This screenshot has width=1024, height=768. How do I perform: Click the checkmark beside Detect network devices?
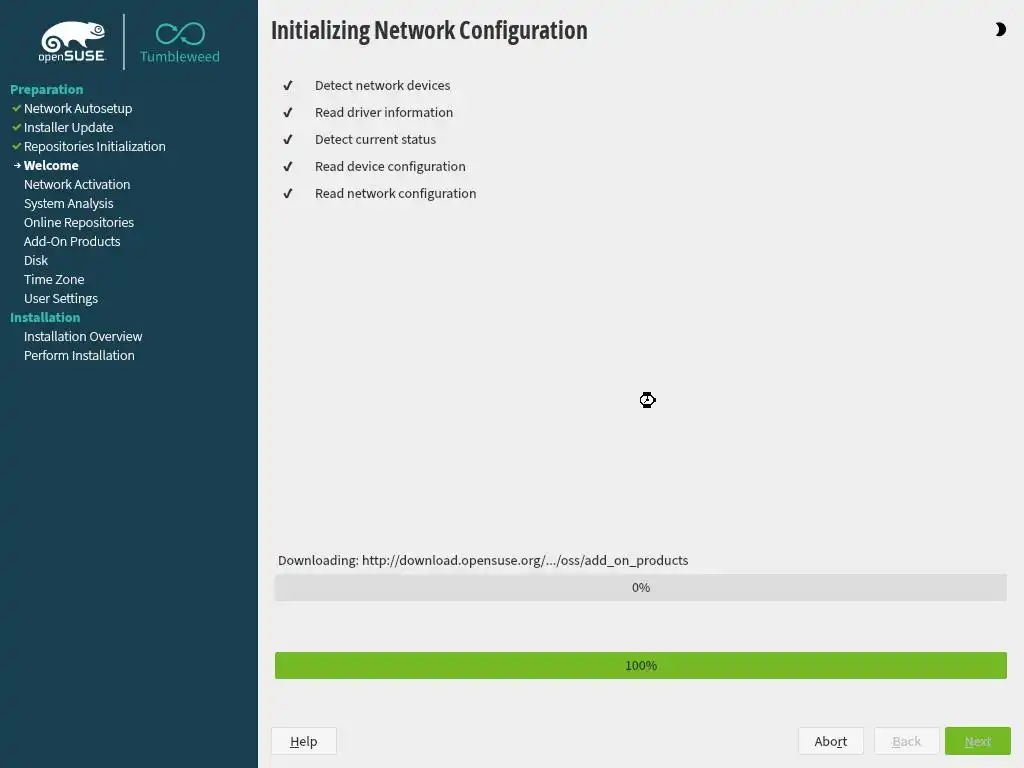point(287,86)
